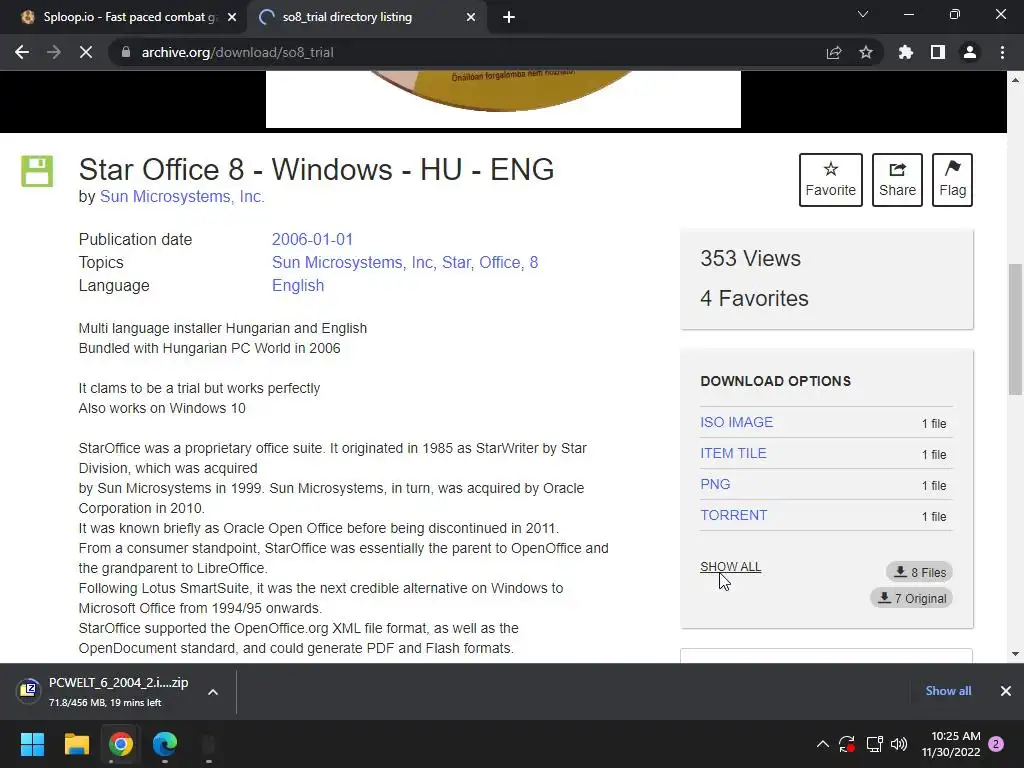Open the volume speaker icon

[x=899, y=744]
